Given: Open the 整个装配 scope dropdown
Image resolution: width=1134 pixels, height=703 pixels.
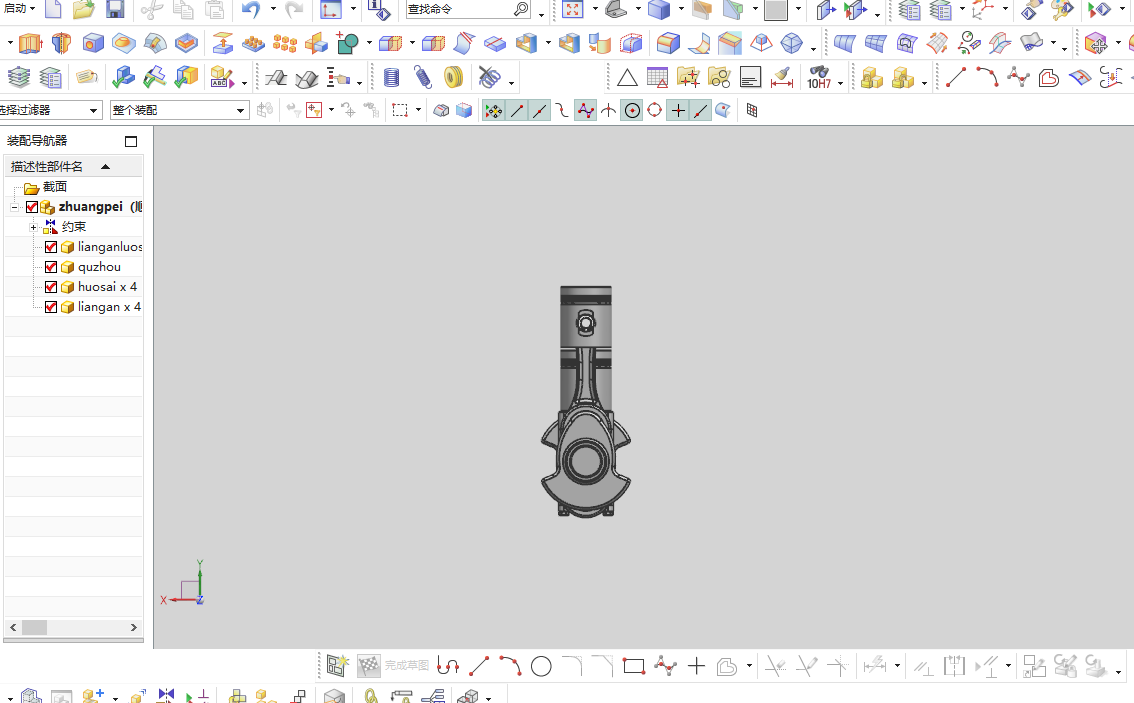Looking at the screenshot, I should (240, 110).
